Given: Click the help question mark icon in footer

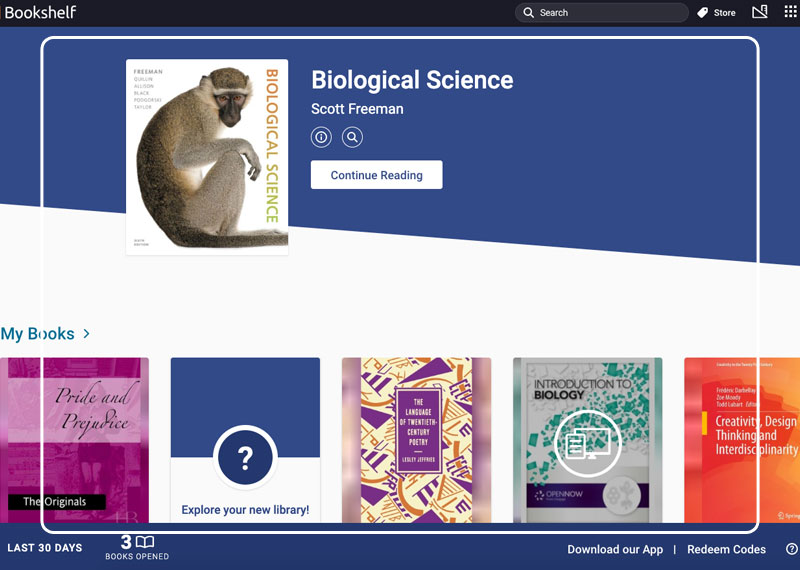Looking at the screenshot, I should pyautogui.click(x=792, y=549).
